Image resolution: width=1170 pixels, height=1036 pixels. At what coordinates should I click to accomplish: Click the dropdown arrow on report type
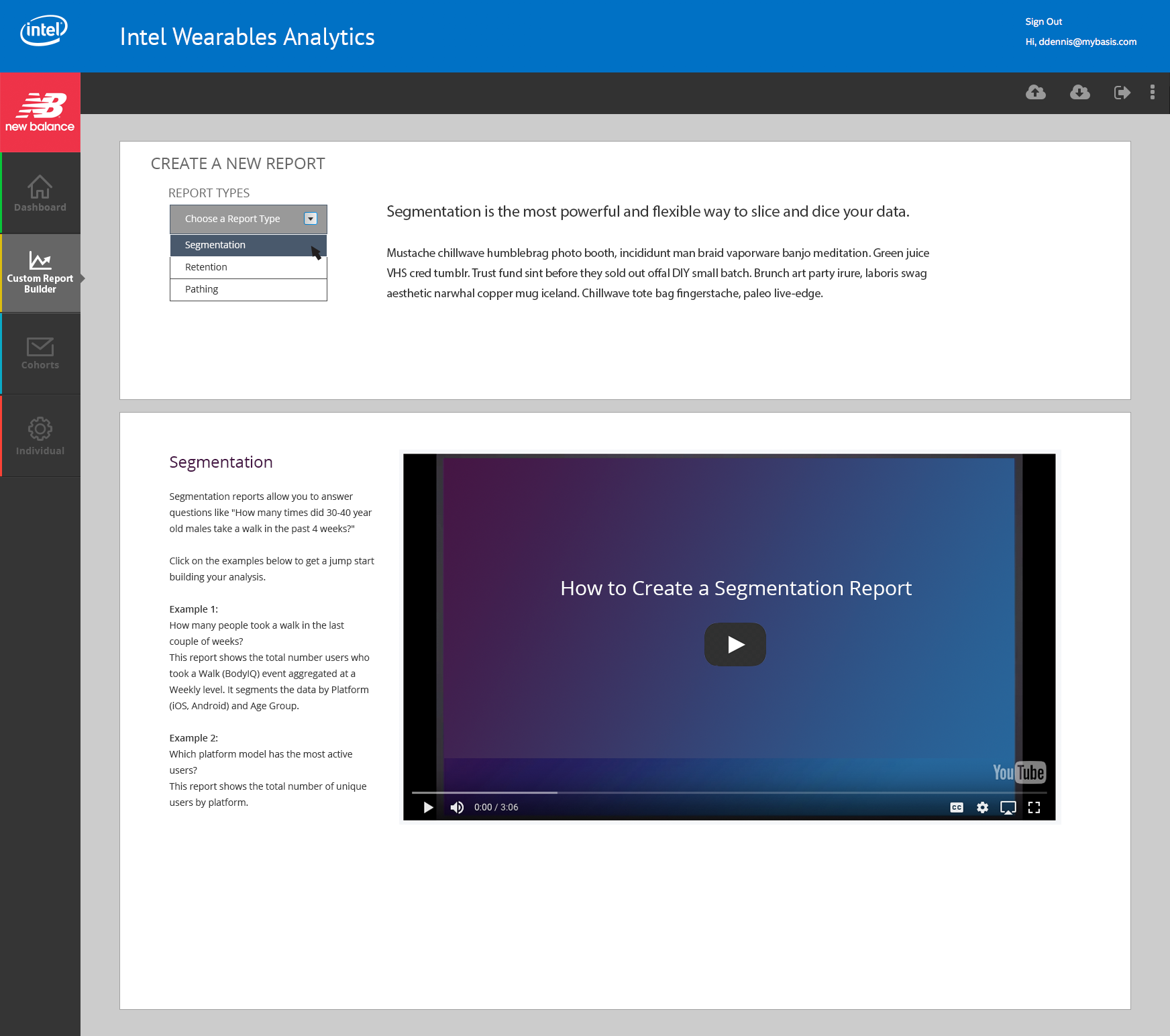pos(311,219)
